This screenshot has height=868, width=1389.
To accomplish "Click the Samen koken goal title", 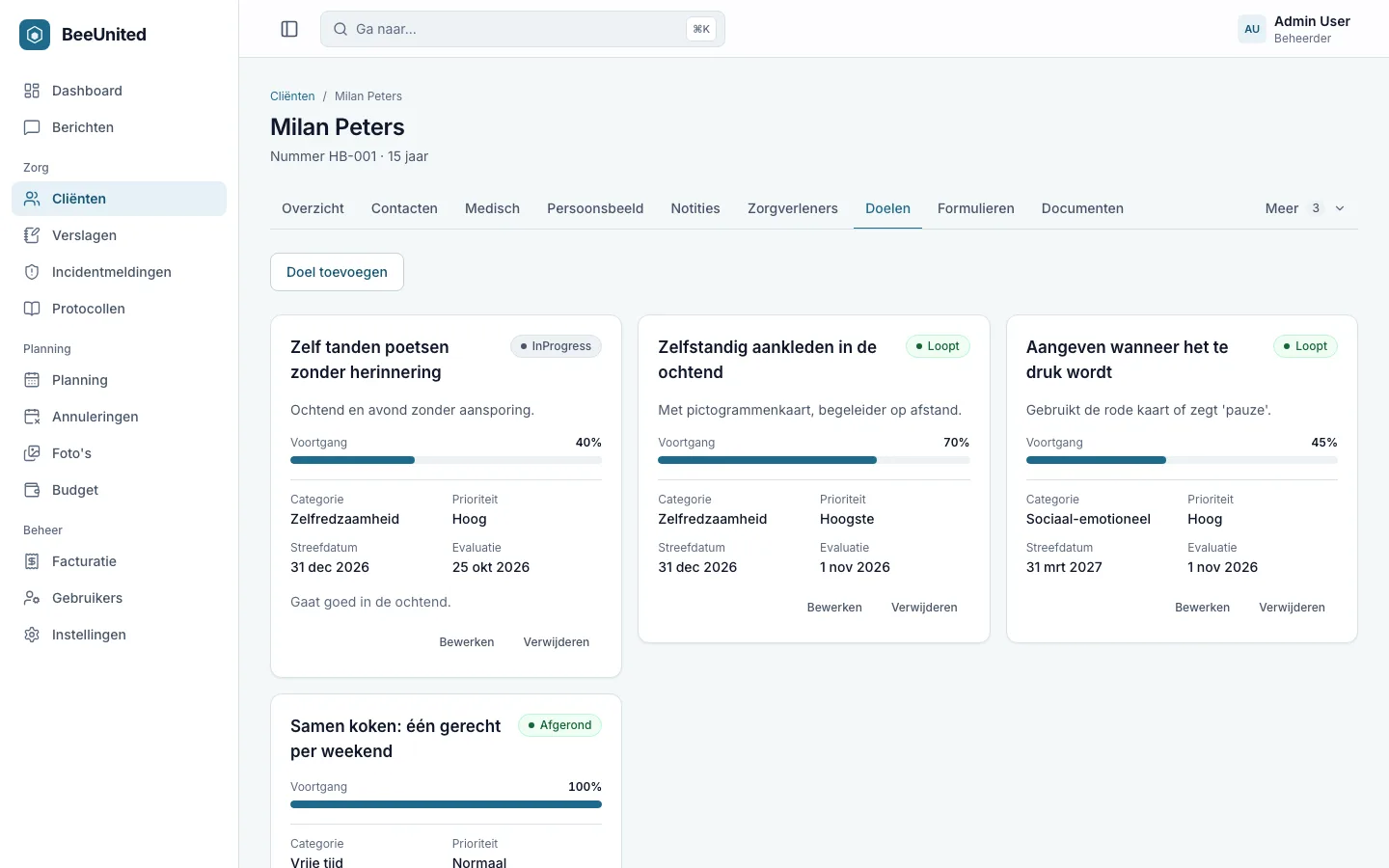I will click(x=395, y=739).
